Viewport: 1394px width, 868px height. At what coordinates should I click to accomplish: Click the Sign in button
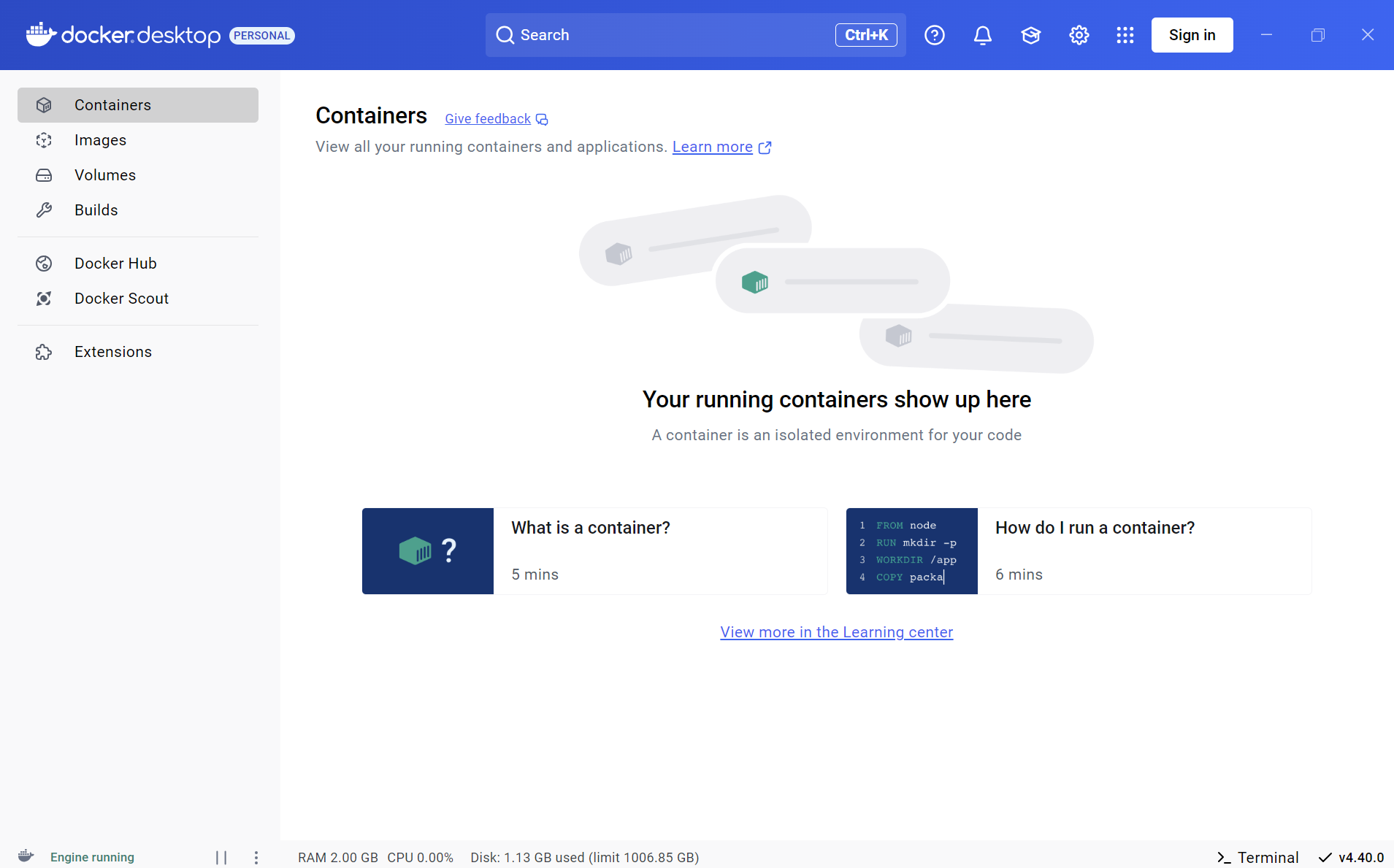[1192, 34]
